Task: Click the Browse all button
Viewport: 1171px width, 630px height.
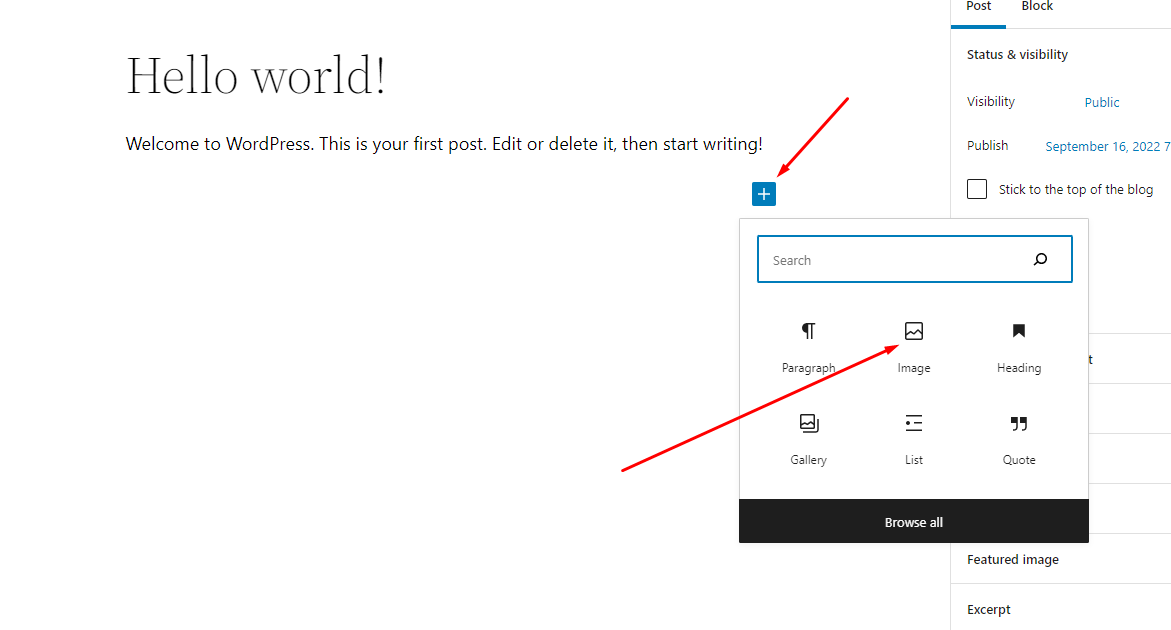Action: (913, 521)
